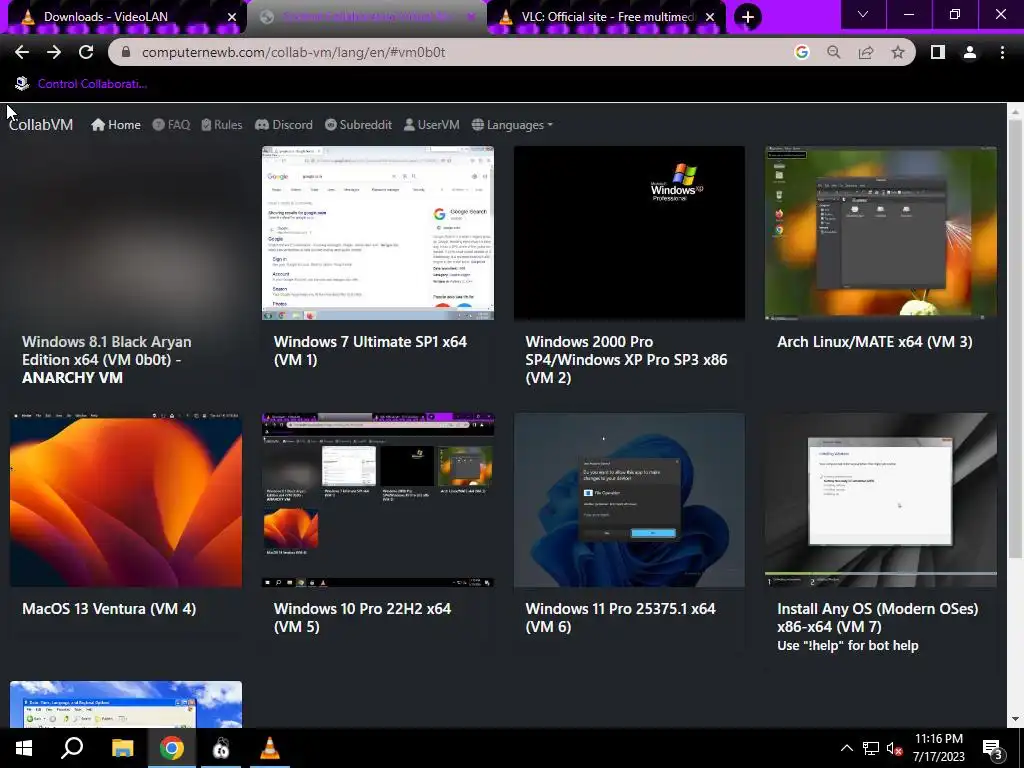Click 'Windows 10 Pro 22H2 x64 (VM 5)' title

coord(362,617)
